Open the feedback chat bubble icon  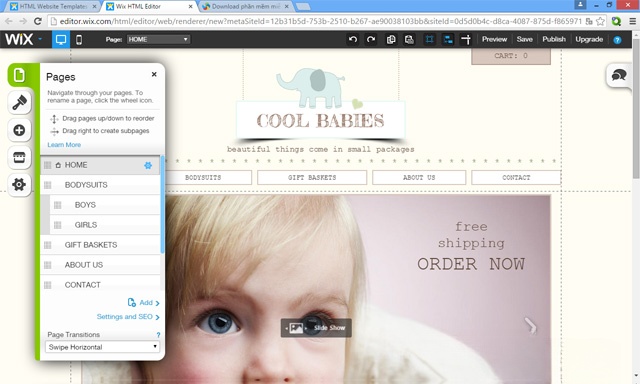coord(619,75)
